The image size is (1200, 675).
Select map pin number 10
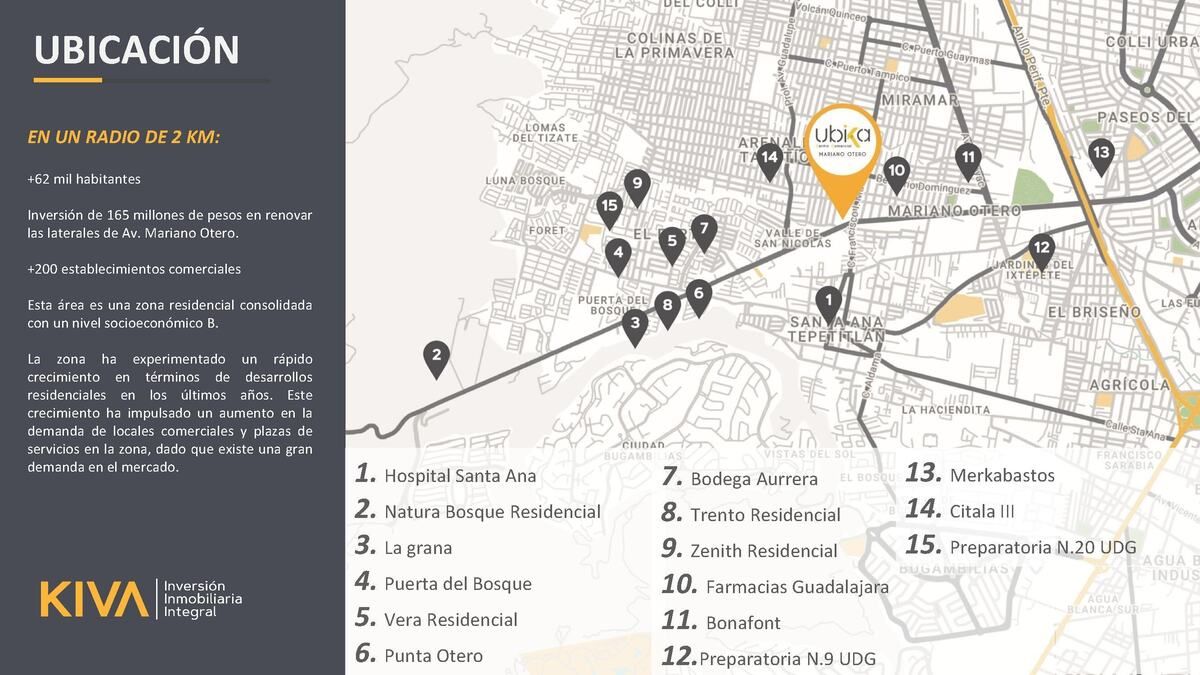pyautogui.click(x=896, y=175)
